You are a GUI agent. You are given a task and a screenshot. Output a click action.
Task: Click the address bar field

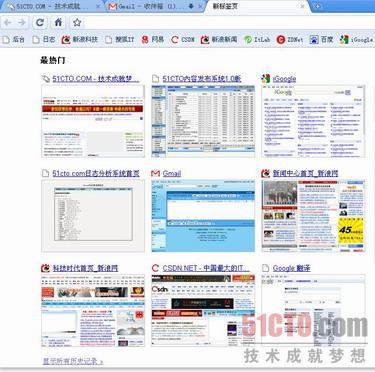[230, 23]
